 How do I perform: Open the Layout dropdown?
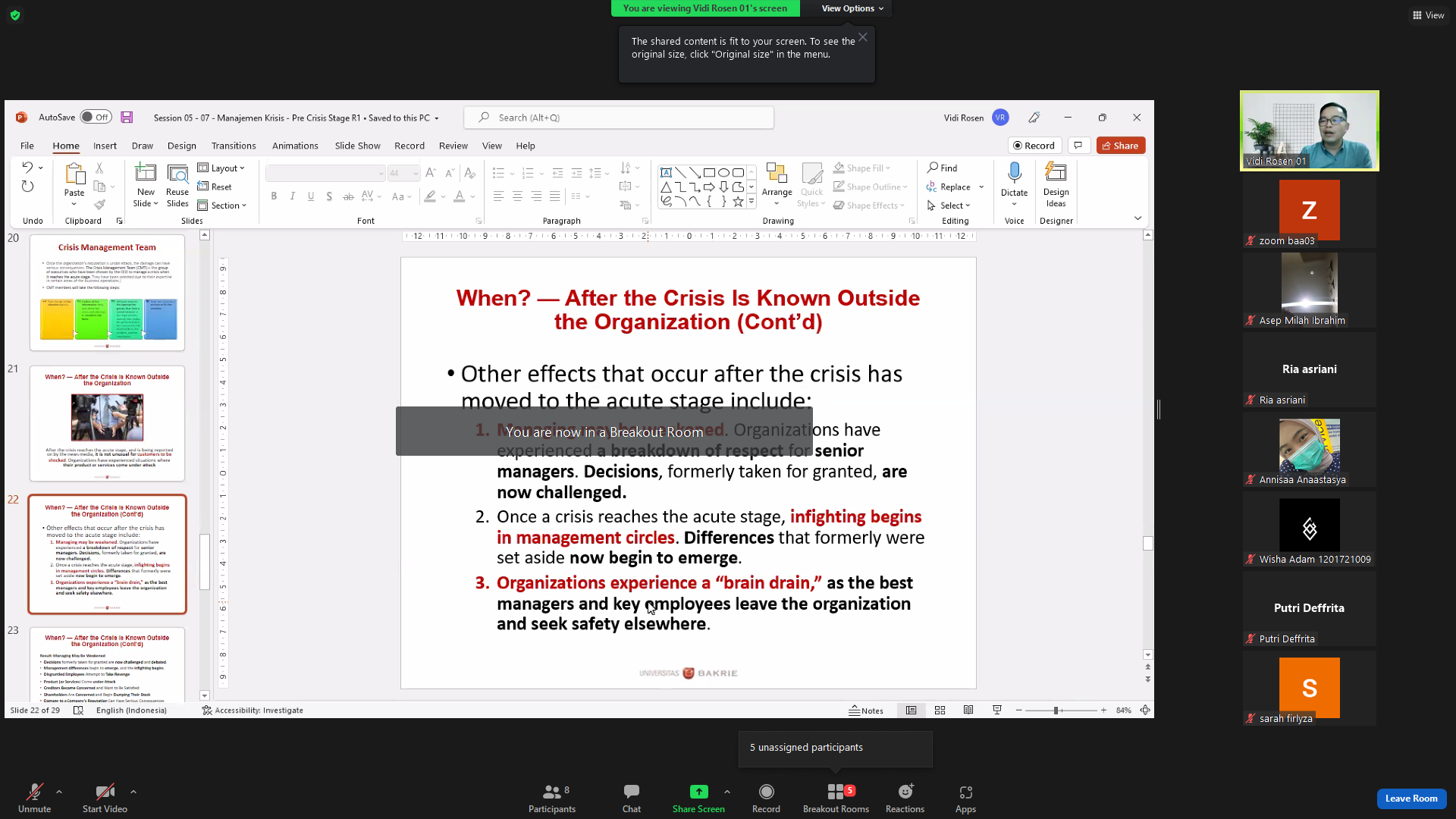click(221, 168)
